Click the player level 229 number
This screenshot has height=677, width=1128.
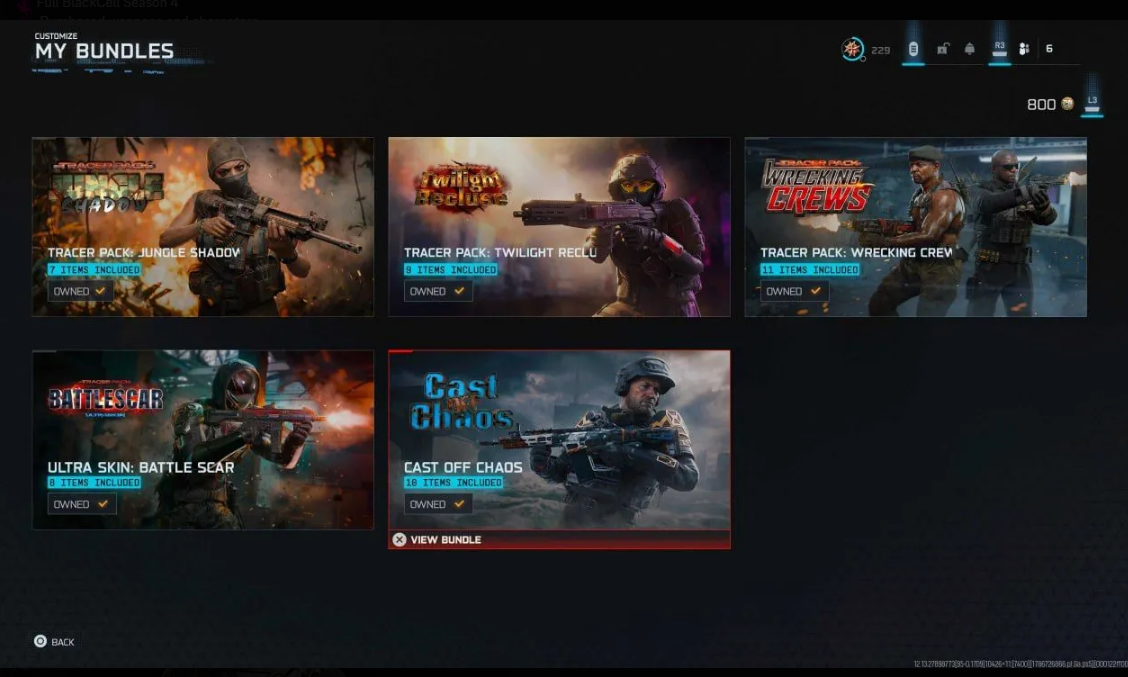pos(881,50)
